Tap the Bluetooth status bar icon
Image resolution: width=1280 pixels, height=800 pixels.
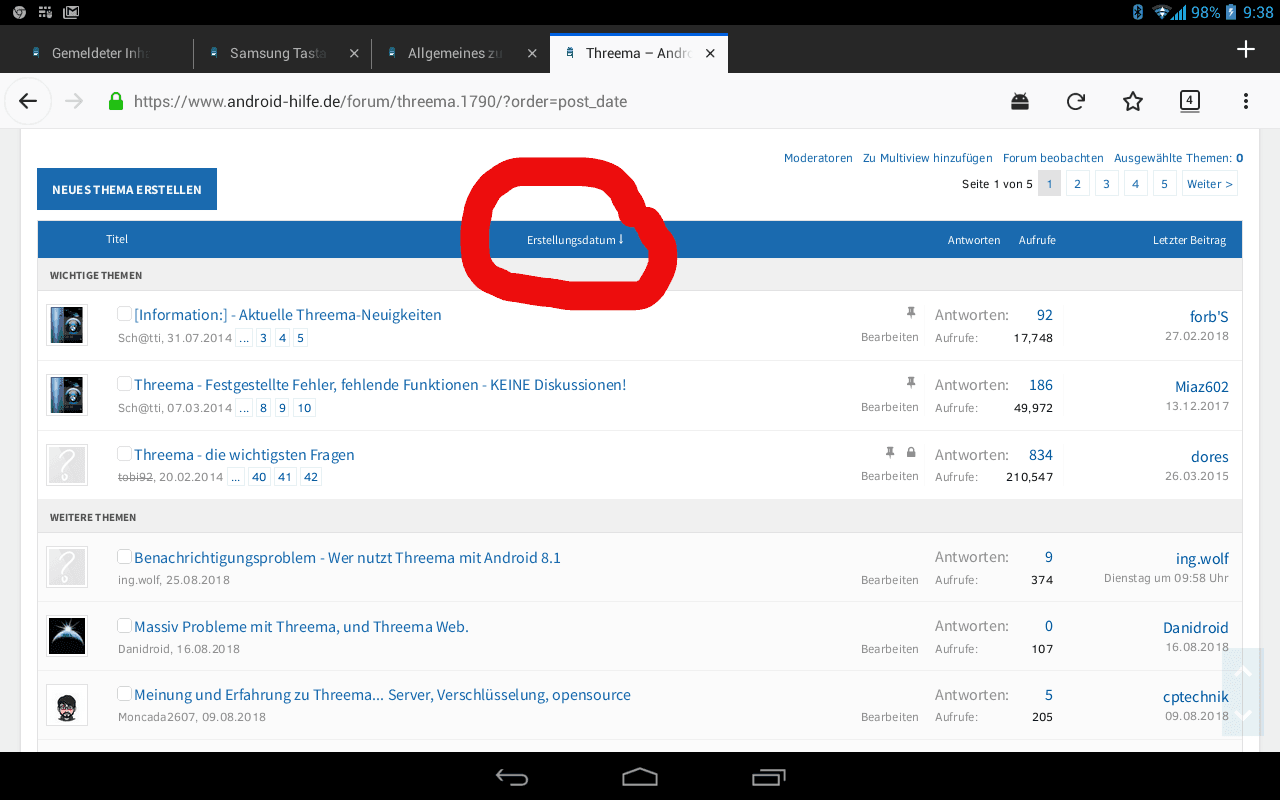click(1137, 12)
